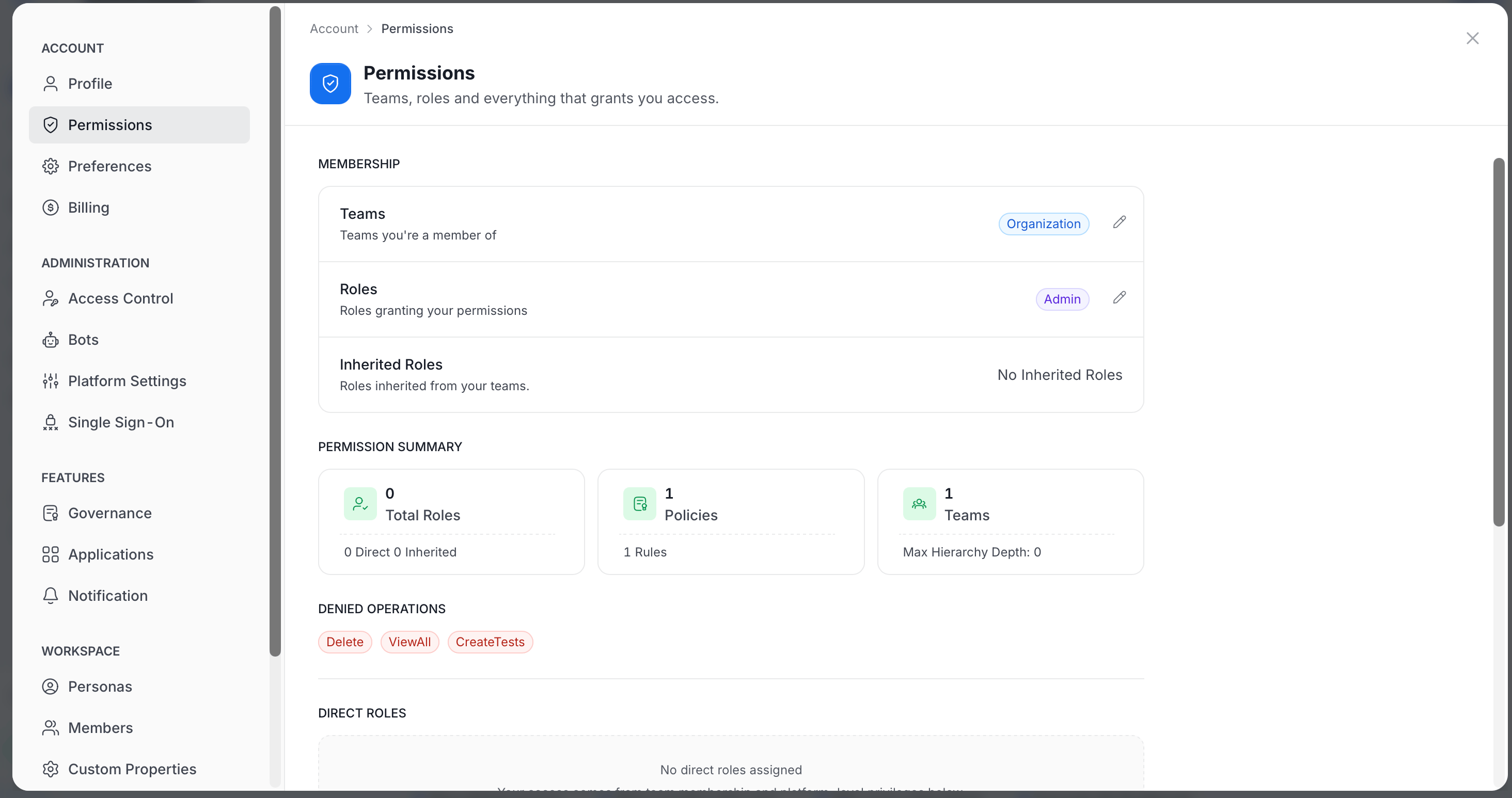Click 'Max Hierarchy Depth: 0' text
The height and width of the screenshot is (798, 1512).
(972, 552)
